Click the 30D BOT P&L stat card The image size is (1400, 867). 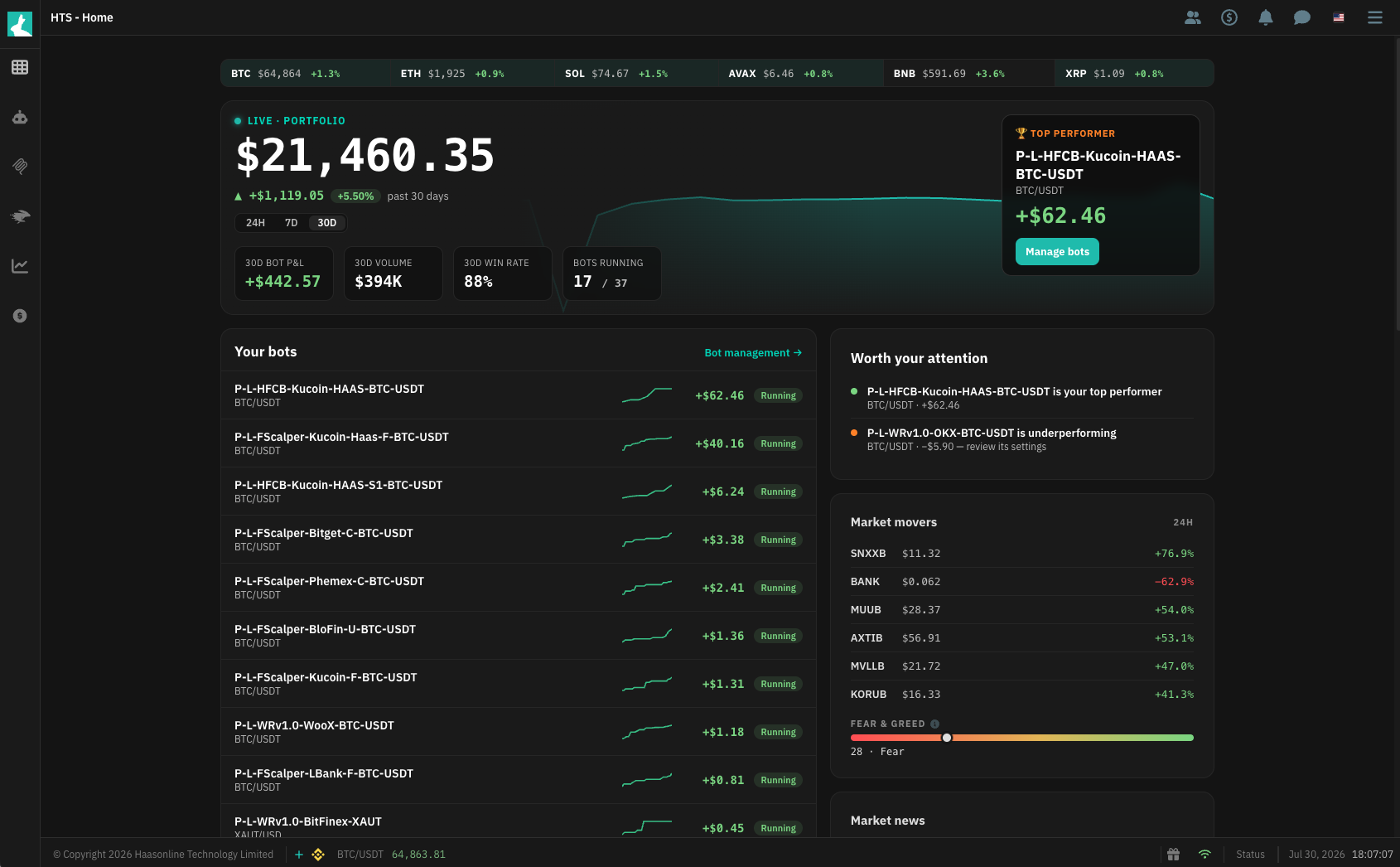[284, 274]
